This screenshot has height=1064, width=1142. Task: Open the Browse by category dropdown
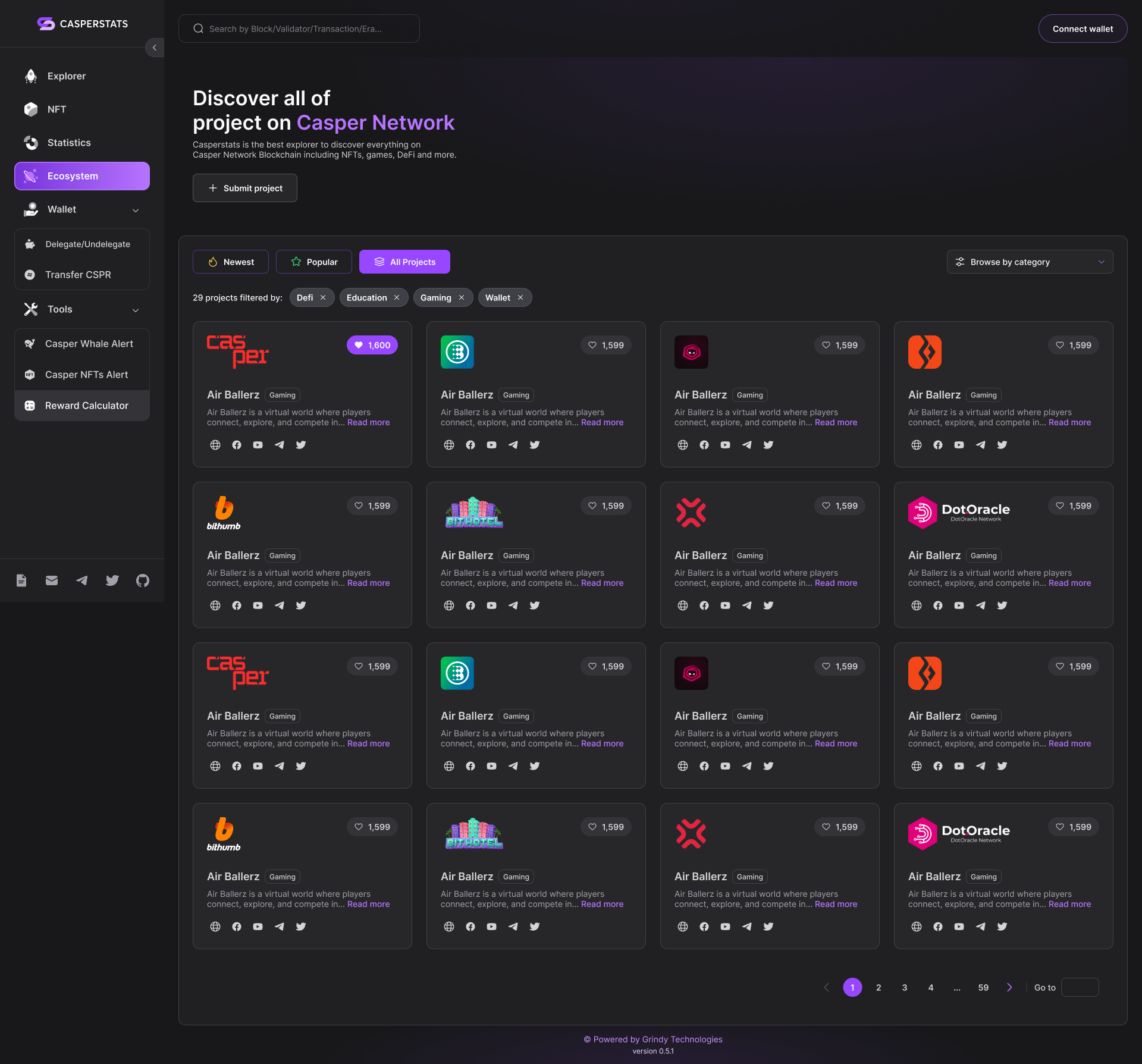point(1030,262)
